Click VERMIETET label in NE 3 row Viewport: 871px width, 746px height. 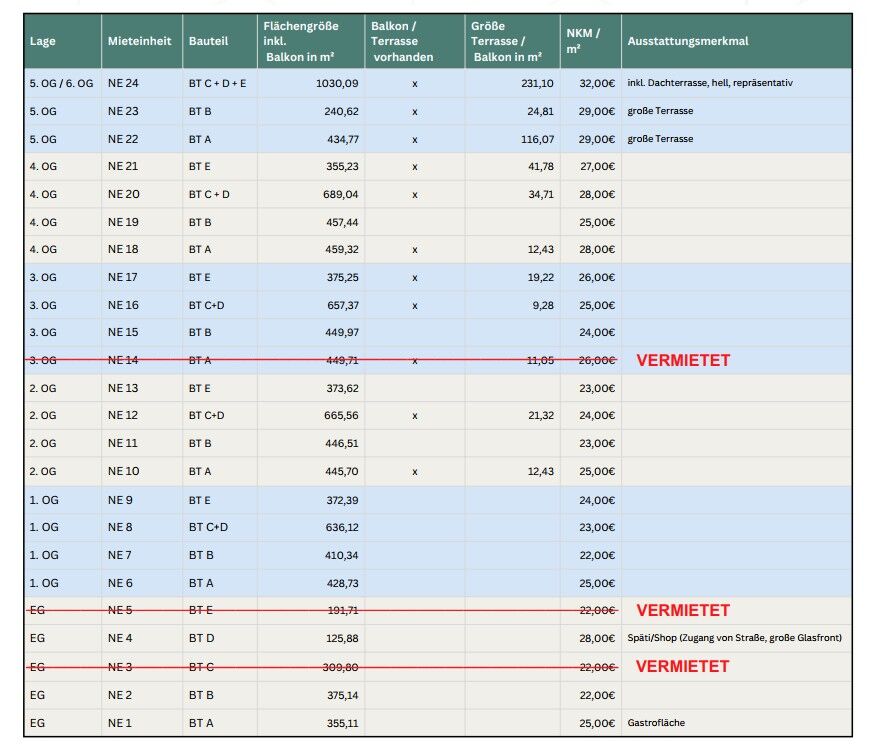[x=683, y=666]
